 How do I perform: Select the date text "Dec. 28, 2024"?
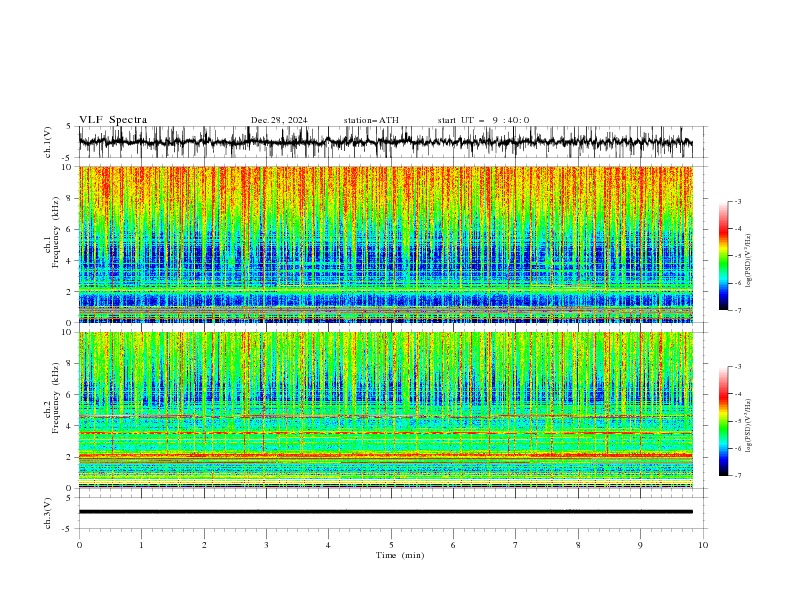point(279,120)
